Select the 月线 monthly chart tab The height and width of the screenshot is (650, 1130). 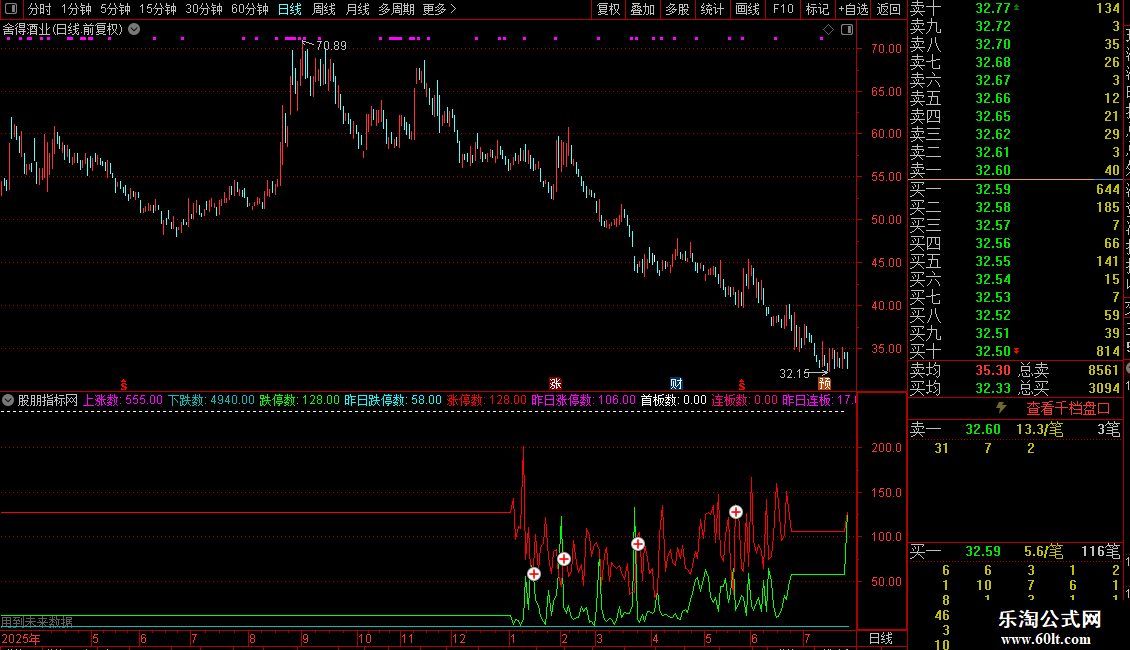357,9
